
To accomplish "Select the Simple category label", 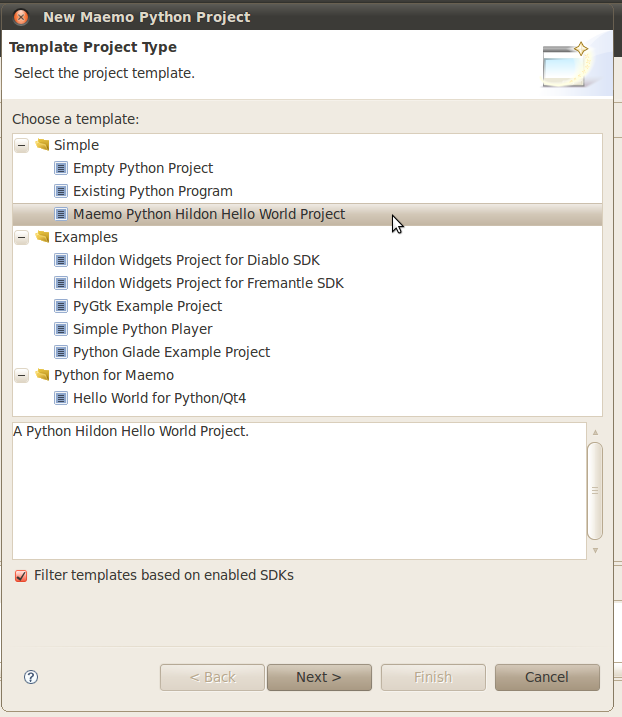I will [x=76, y=145].
